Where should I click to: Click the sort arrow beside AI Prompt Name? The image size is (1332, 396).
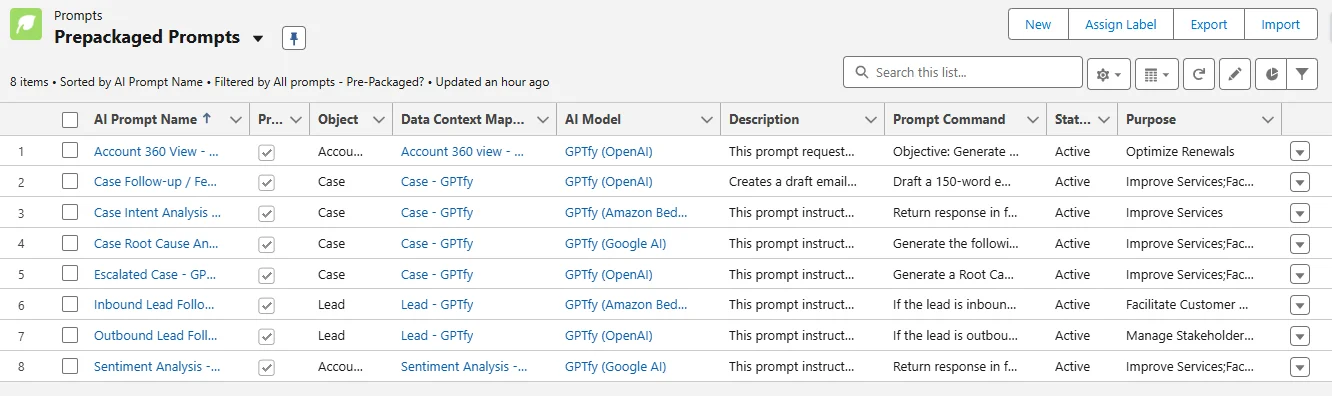coord(207,118)
